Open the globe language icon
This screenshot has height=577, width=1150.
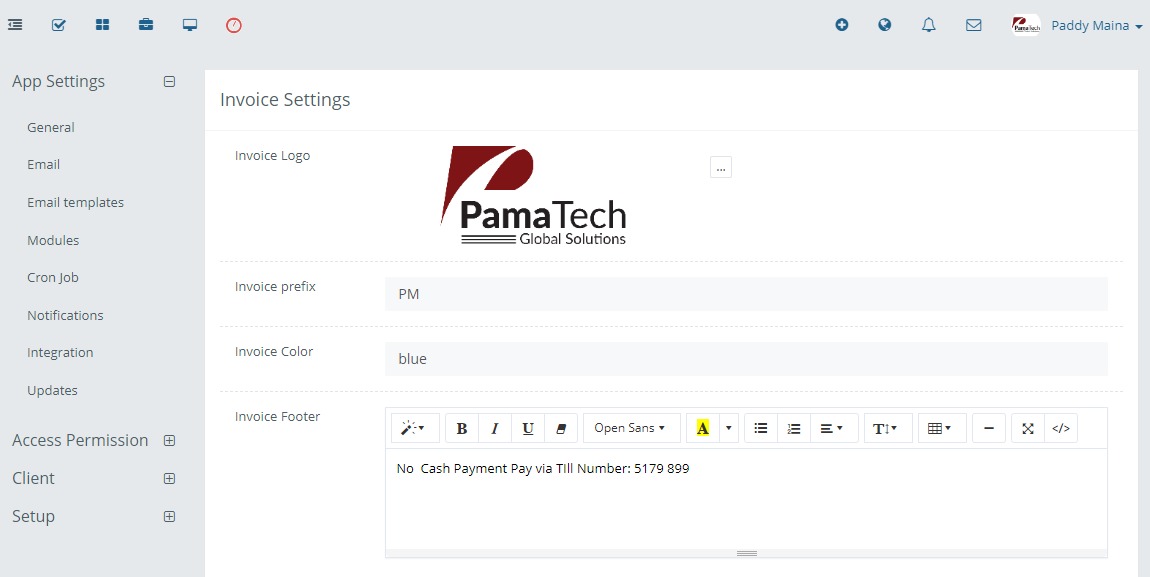pyautogui.click(x=885, y=25)
